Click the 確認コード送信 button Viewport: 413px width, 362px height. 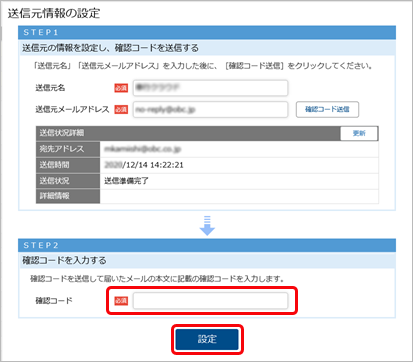327,109
